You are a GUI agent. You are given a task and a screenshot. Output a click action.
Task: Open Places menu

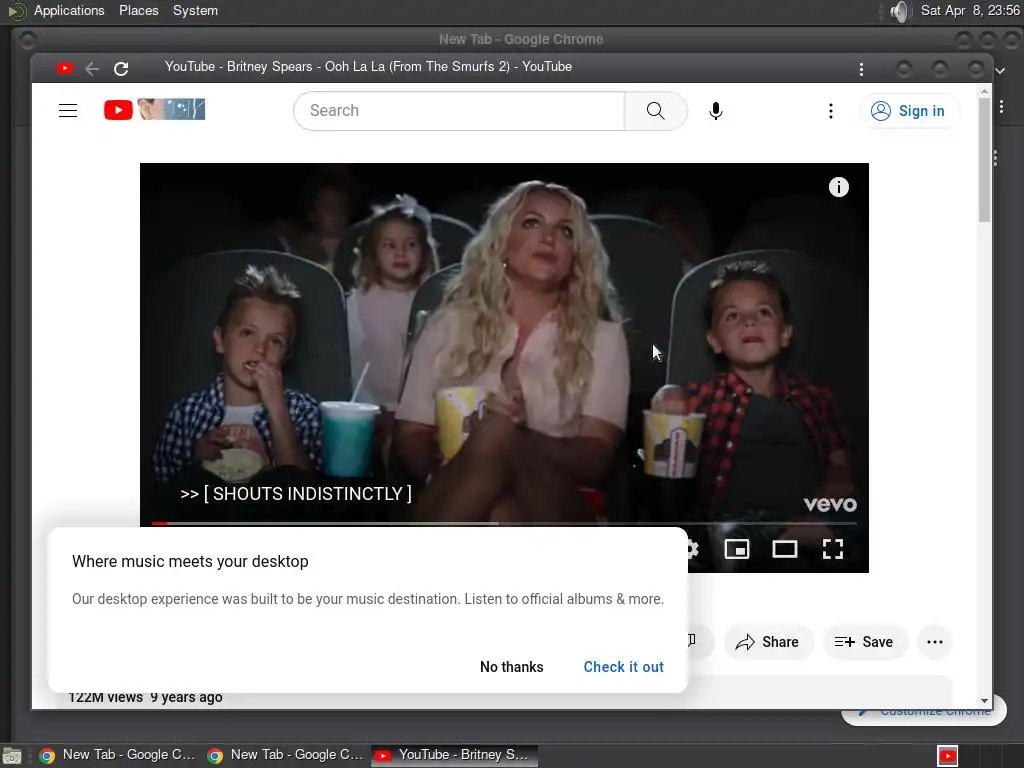tap(138, 10)
